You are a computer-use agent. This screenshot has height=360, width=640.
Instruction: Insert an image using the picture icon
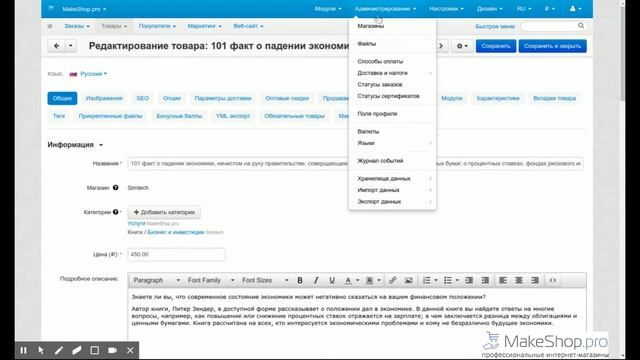coord(408,280)
